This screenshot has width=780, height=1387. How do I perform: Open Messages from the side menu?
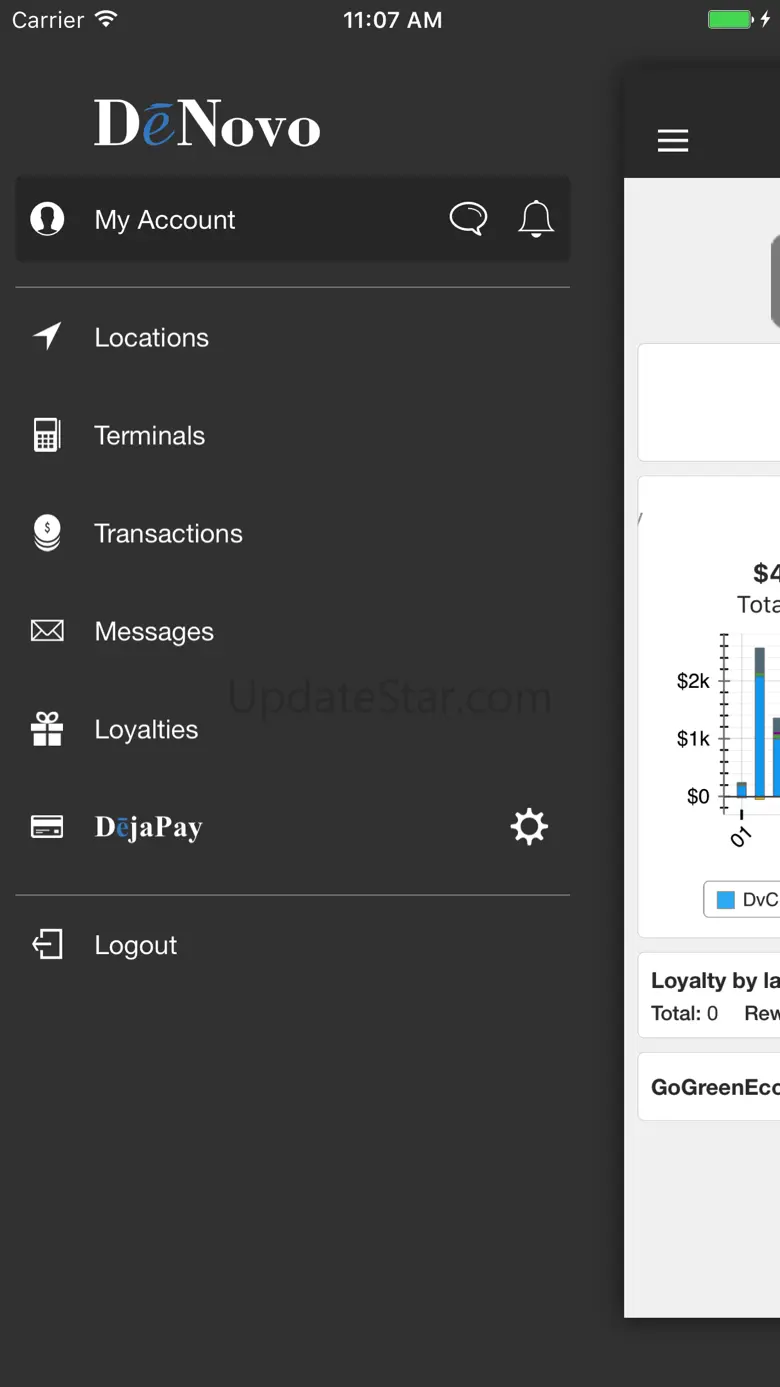[154, 632]
